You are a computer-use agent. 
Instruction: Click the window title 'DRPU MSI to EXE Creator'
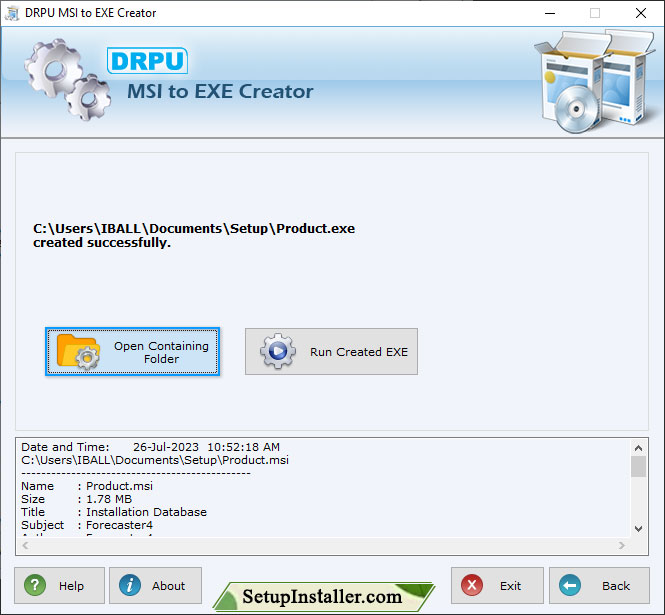90,13
